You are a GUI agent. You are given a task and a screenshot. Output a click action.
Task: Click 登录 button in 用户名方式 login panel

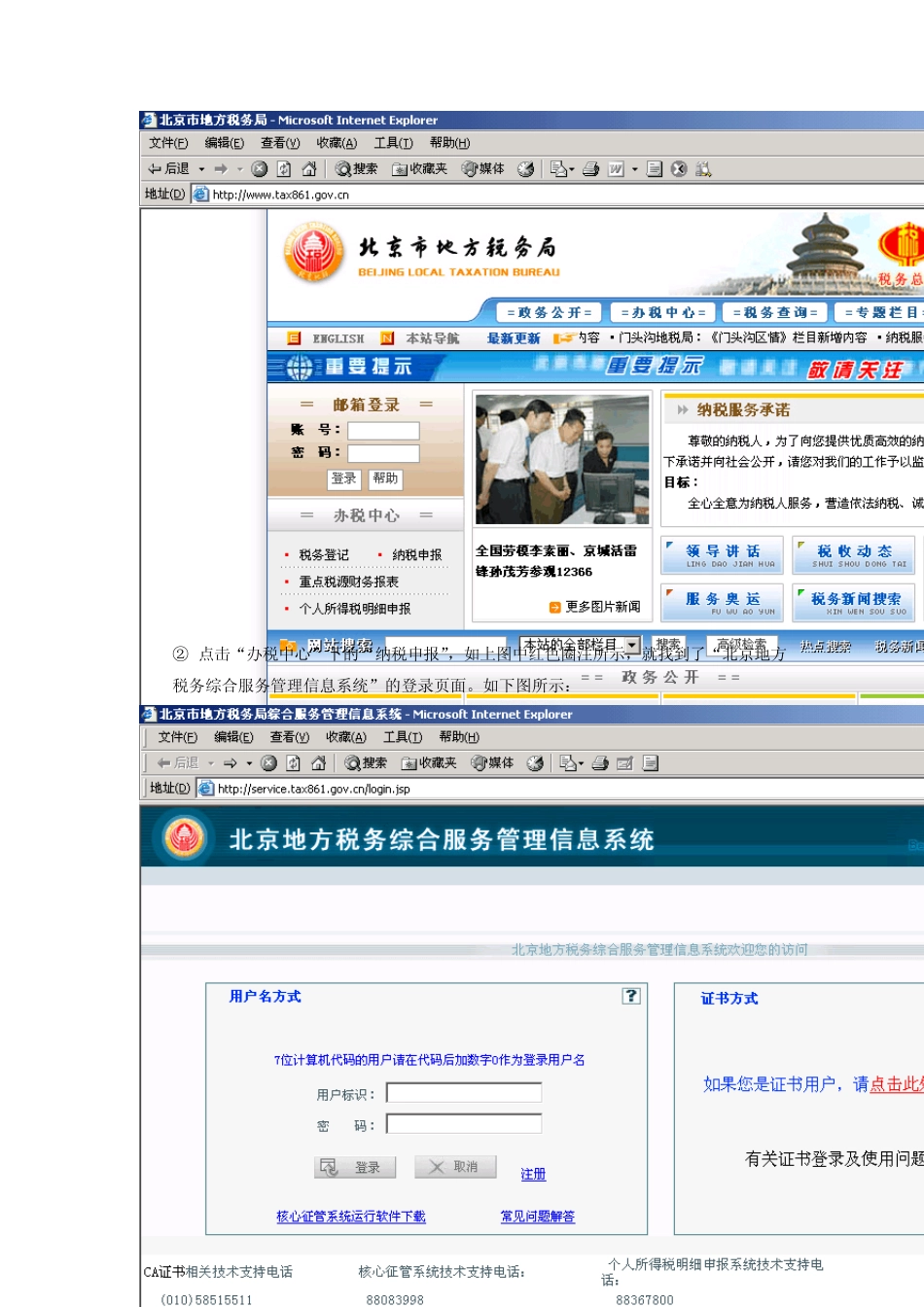(x=355, y=1167)
